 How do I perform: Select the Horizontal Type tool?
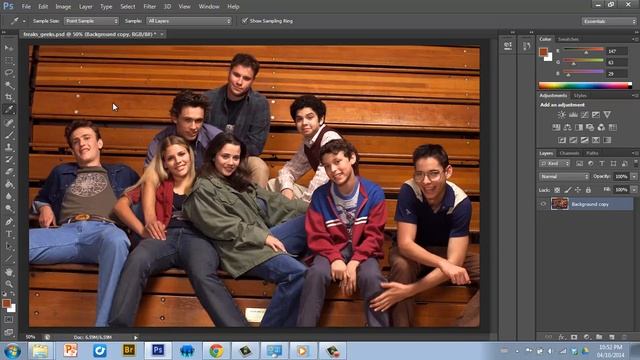tap(9, 234)
